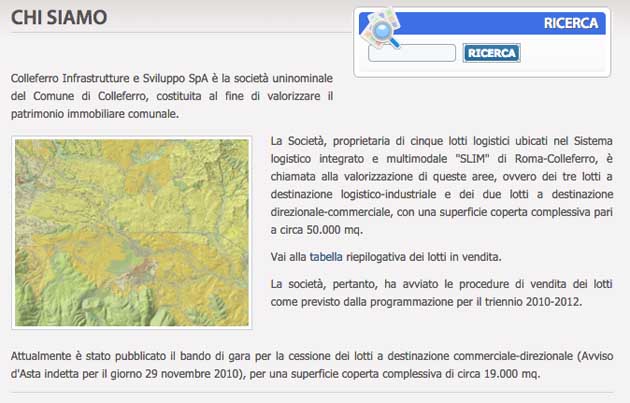Click 'patrimonio immobiliare comunale' text

pyautogui.click(x=95, y=114)
